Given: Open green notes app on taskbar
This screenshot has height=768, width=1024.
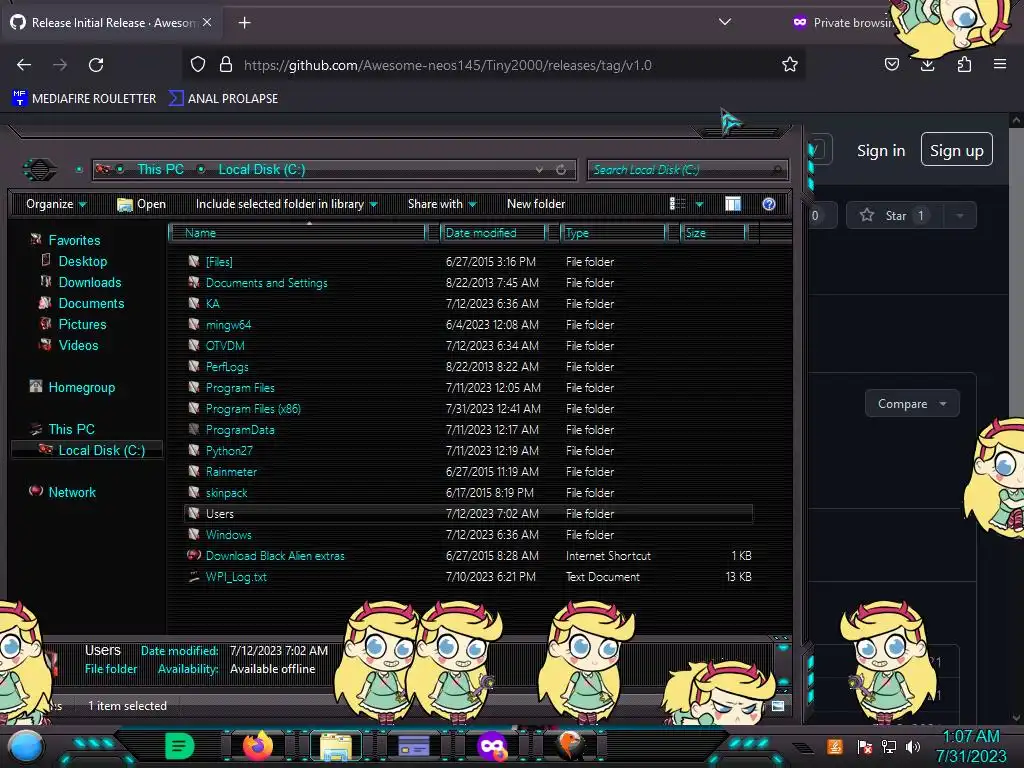Looking at the screenshot, I should click(x=179, y=746).
